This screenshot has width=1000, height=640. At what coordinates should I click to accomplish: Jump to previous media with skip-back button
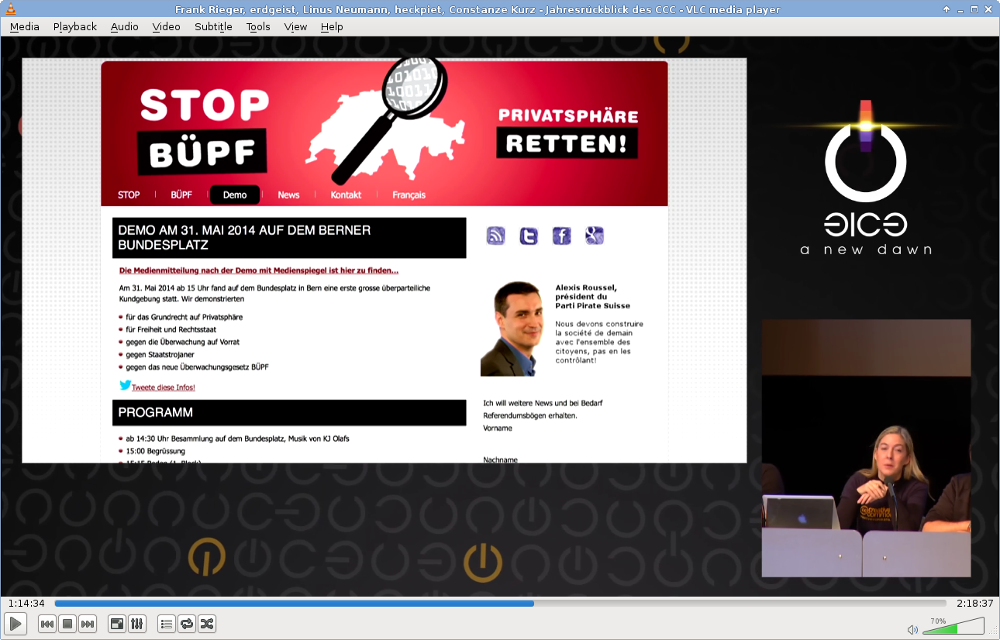pos(47,623)
